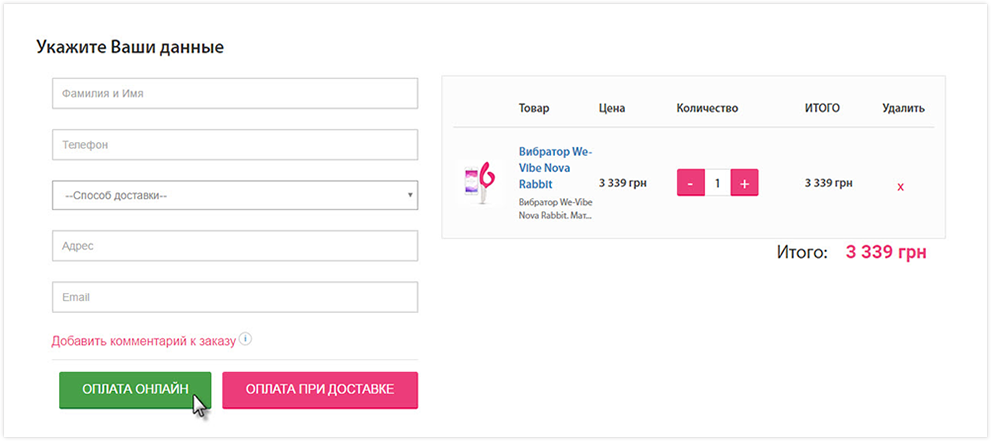This screenshot has width=991, height=441.
Task: Open the 'Вибратор We-Vibe Nova Rabbit' title link
Action: [555, 168]
